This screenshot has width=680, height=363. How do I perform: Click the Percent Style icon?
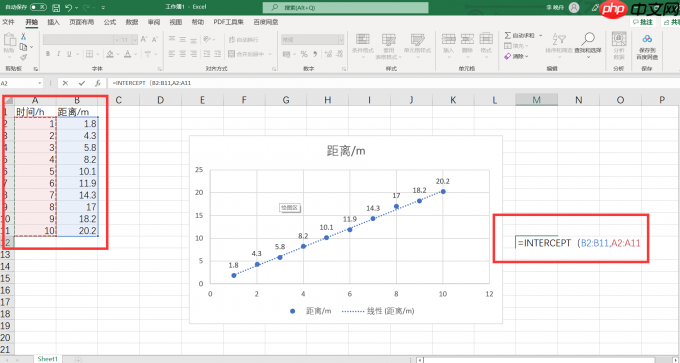pos(304,54)
